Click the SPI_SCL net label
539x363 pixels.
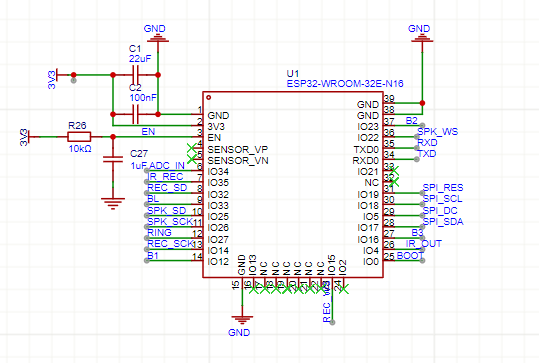[x=442, y=199]
